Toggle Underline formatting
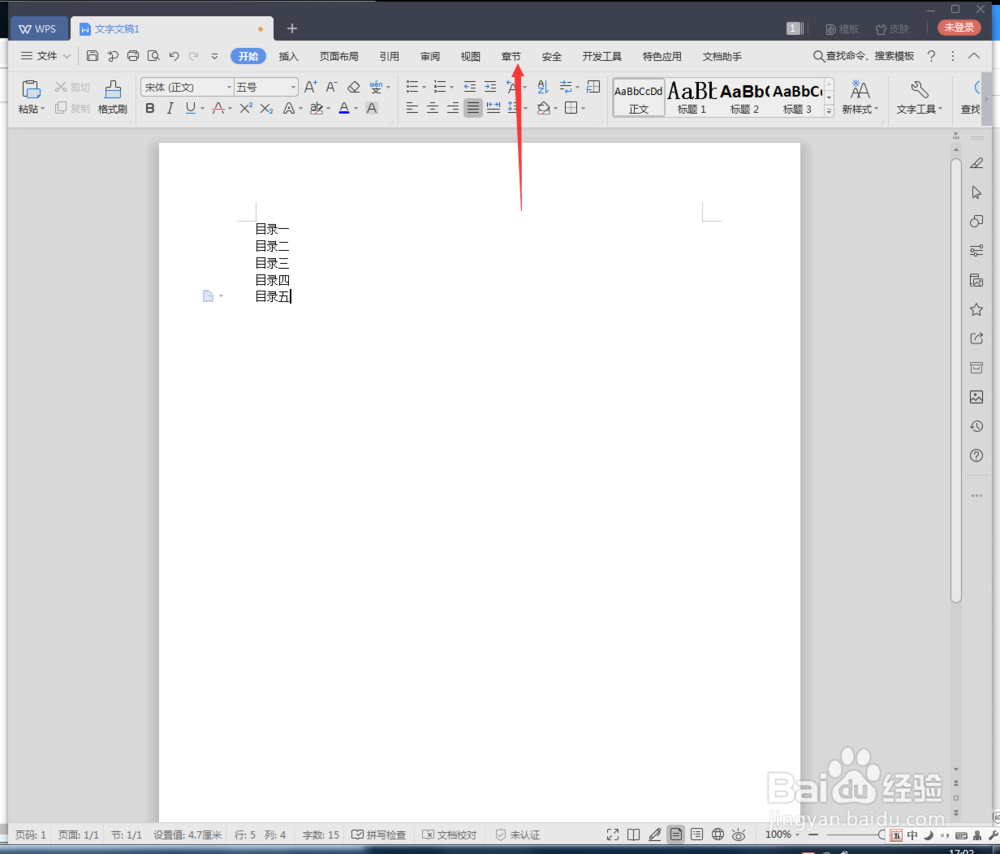 point(190,108)
